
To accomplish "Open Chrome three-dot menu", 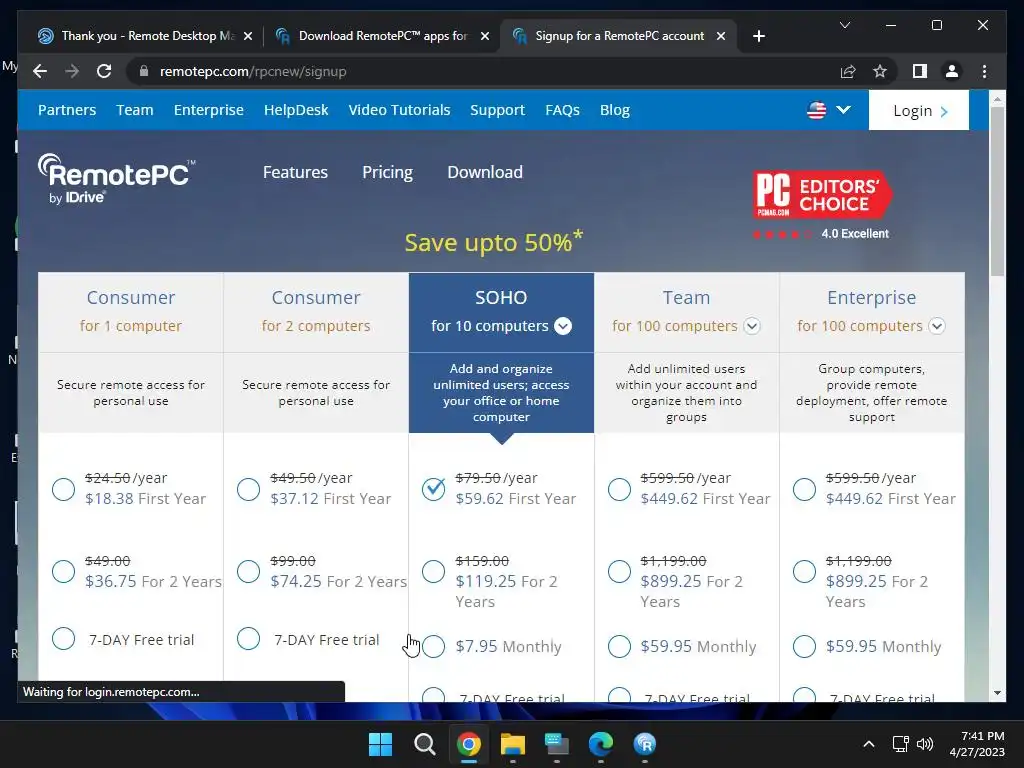I will [984, 71].
